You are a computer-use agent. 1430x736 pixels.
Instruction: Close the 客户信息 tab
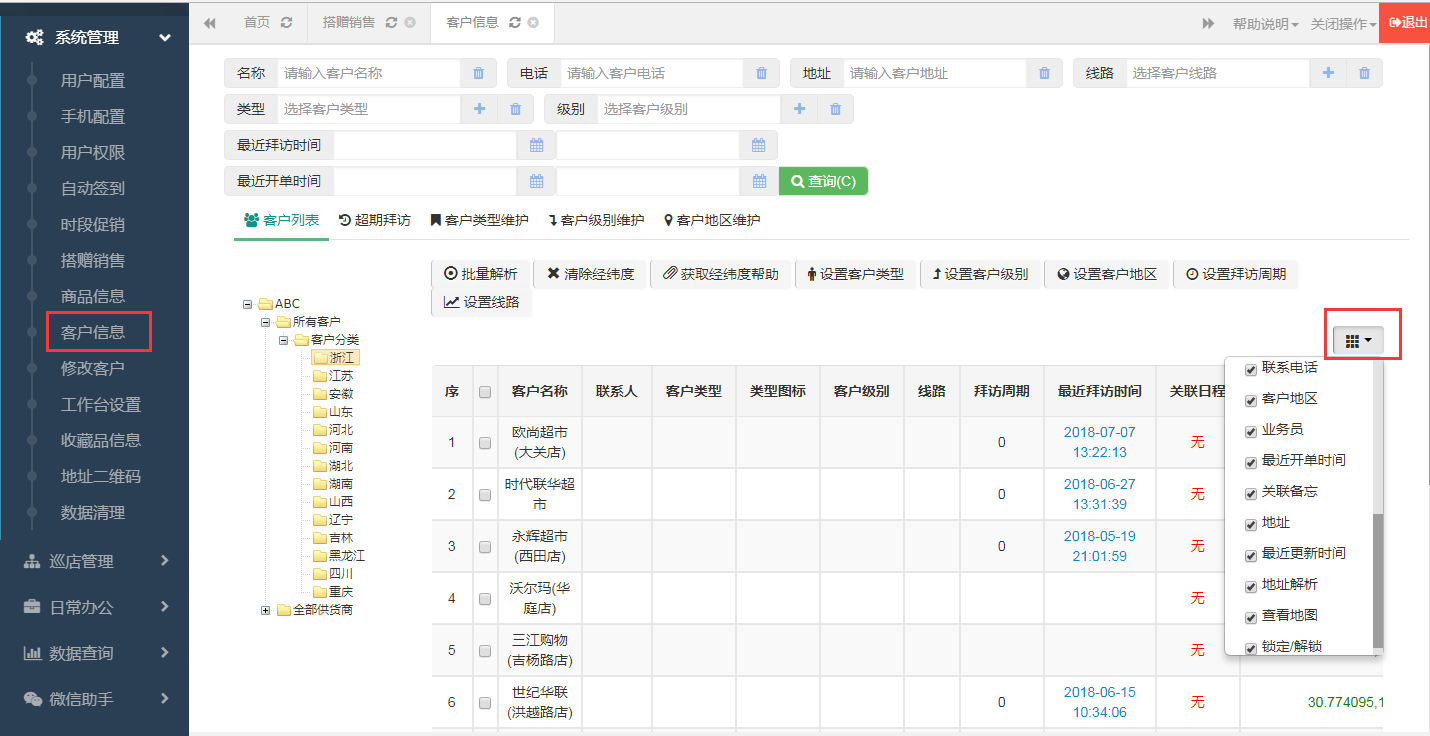533,23
